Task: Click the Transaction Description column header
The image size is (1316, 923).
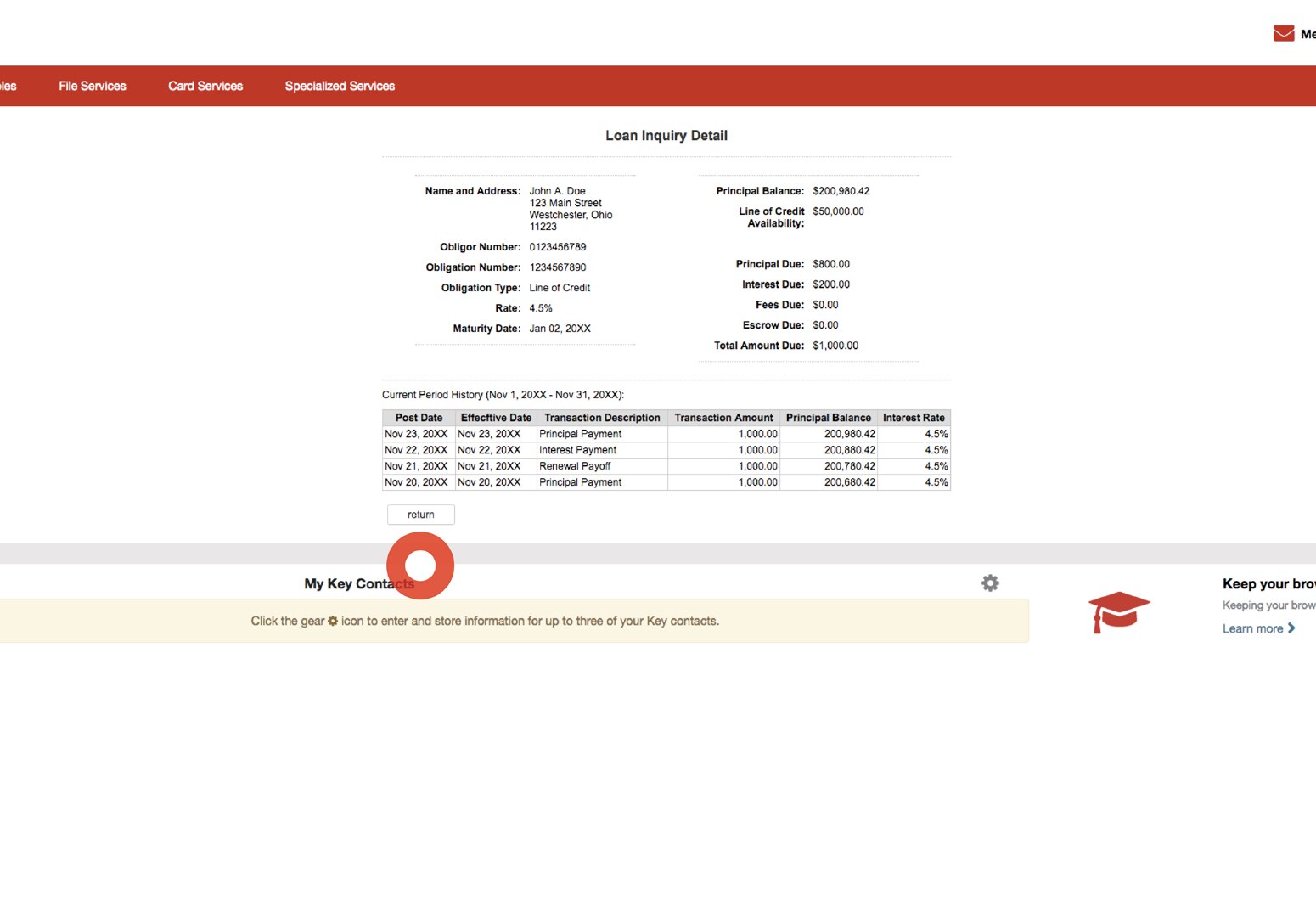Action: [x=602, y=417]
